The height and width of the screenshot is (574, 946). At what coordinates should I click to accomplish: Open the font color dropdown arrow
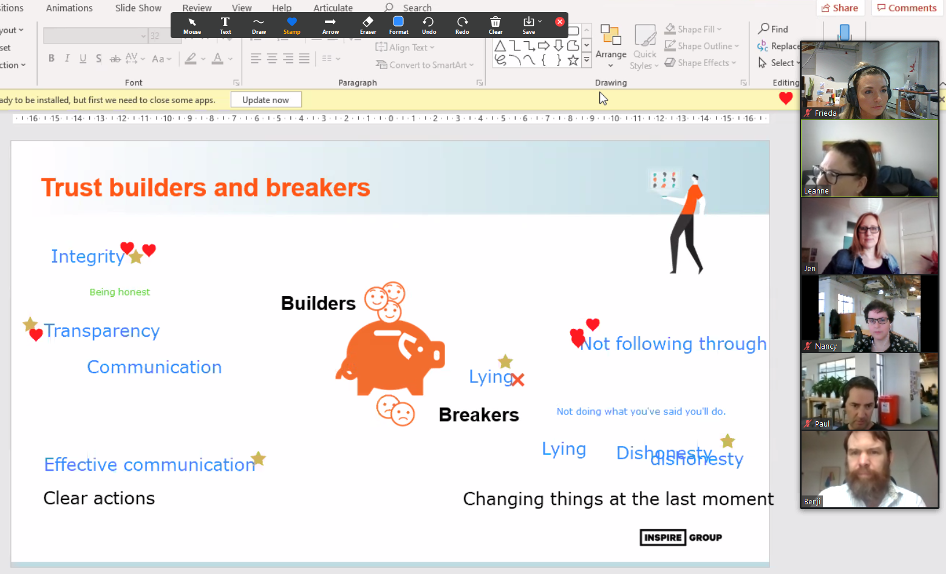230,59
